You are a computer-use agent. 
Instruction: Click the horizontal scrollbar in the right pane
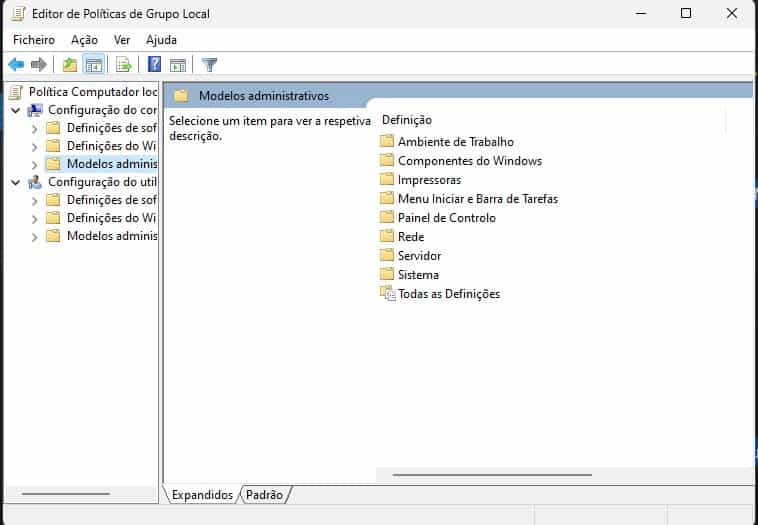point(480,475)
